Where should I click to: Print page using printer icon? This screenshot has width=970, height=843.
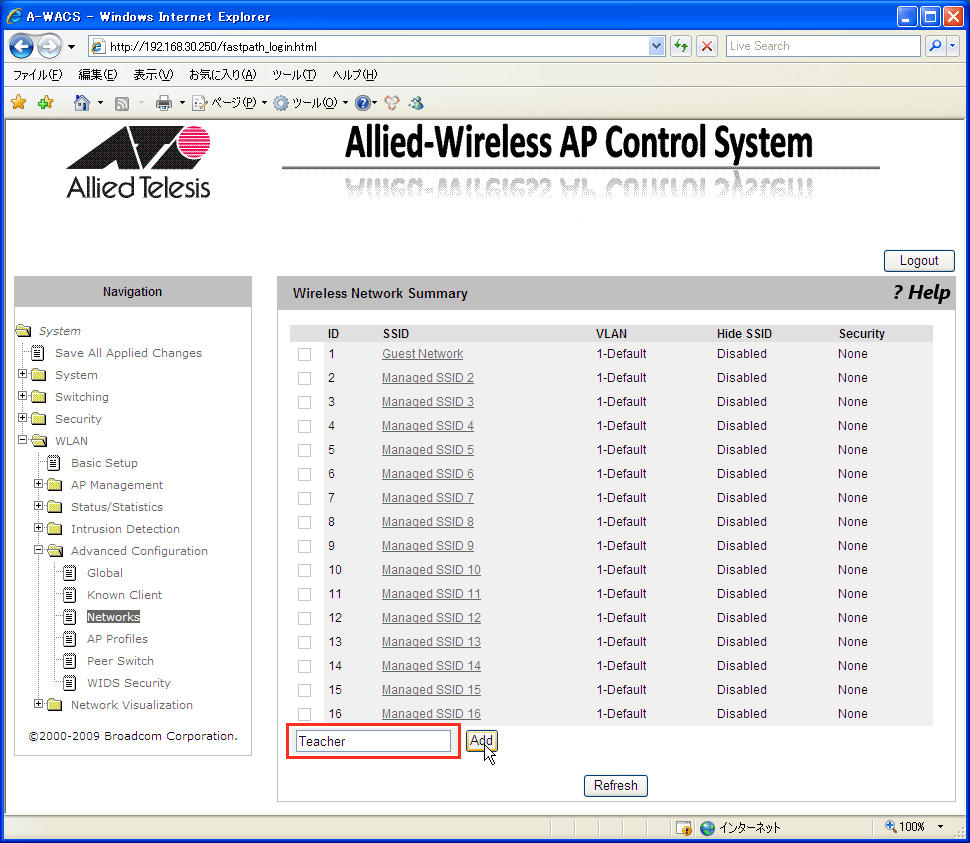point(163,103)
